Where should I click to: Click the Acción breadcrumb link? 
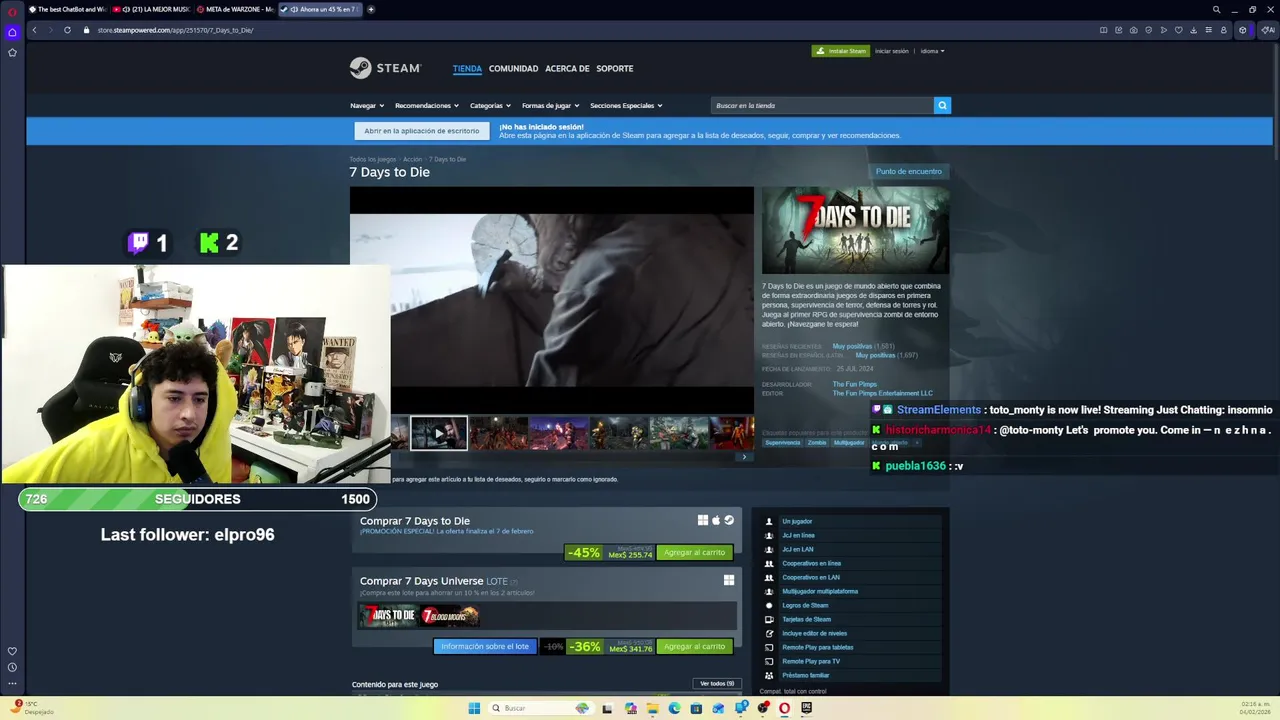click(x=412, y=159)
